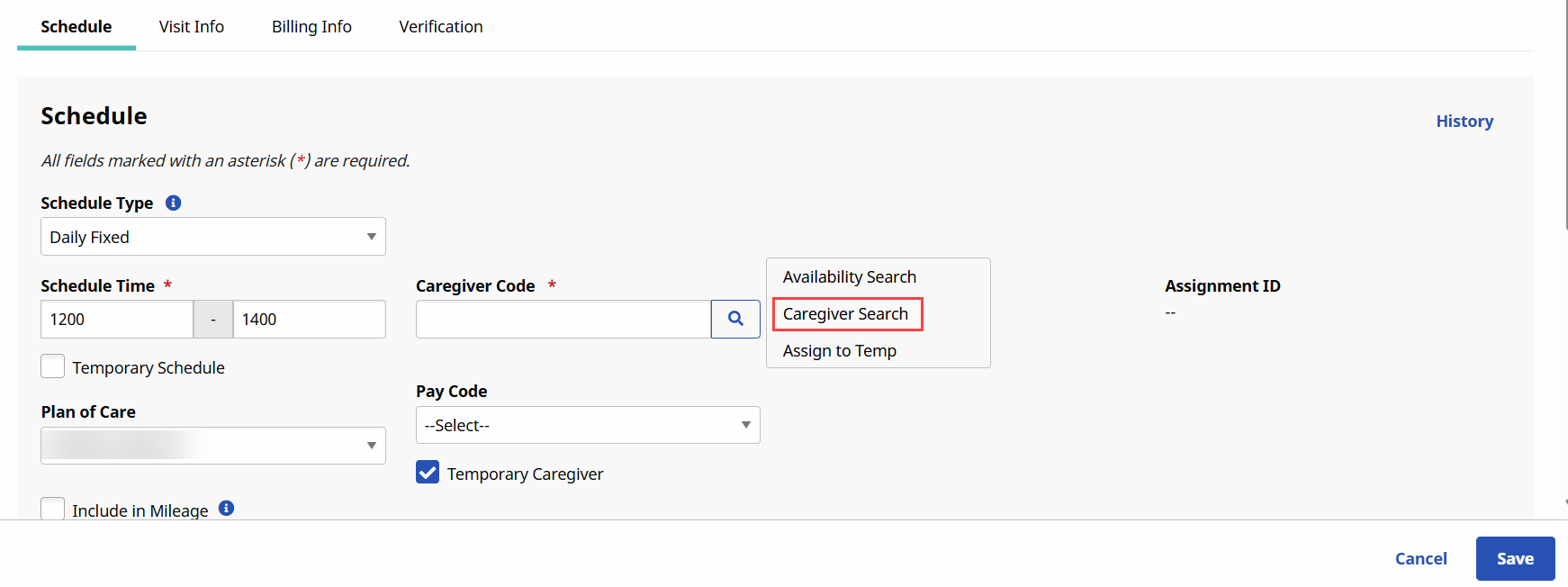
Task: Select Caregiver Search menu option
Action: pyautogui.click(x=845, y=314)
